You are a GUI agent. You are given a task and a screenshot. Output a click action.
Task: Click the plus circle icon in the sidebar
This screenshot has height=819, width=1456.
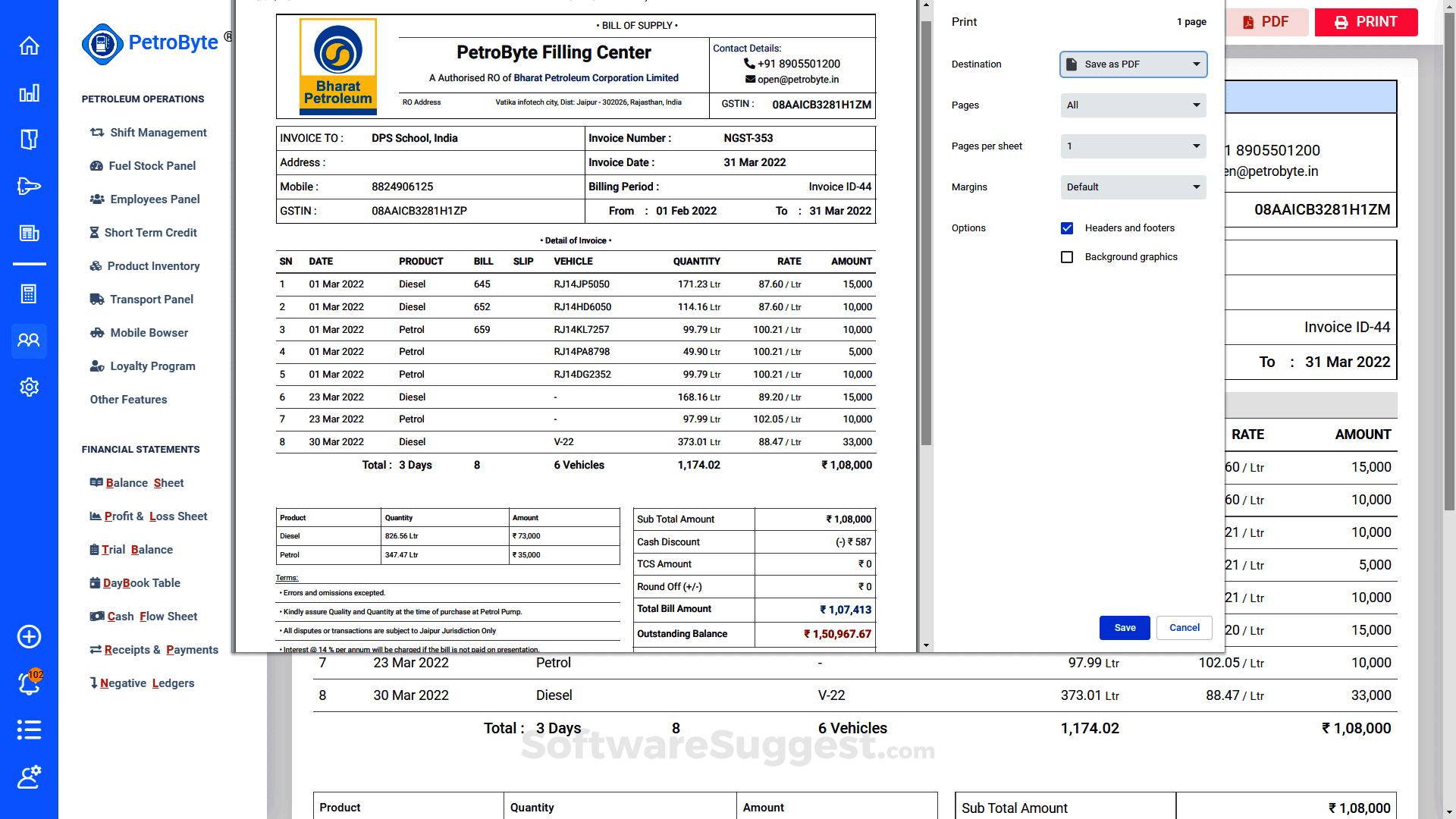[29, 637]
